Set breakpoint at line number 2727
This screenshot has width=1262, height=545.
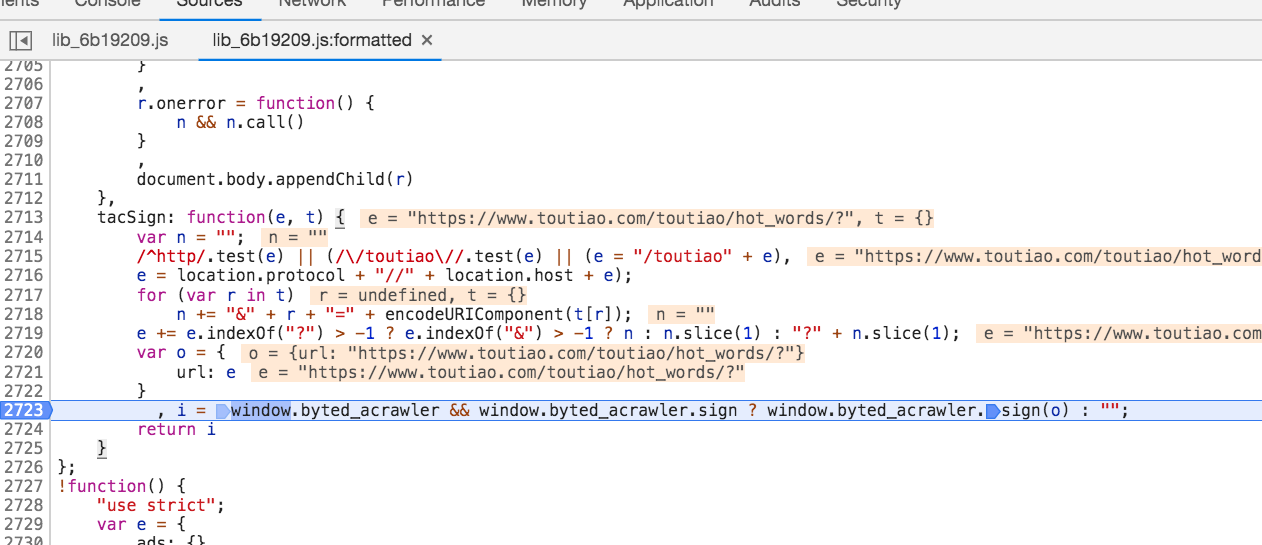[23, 486]
